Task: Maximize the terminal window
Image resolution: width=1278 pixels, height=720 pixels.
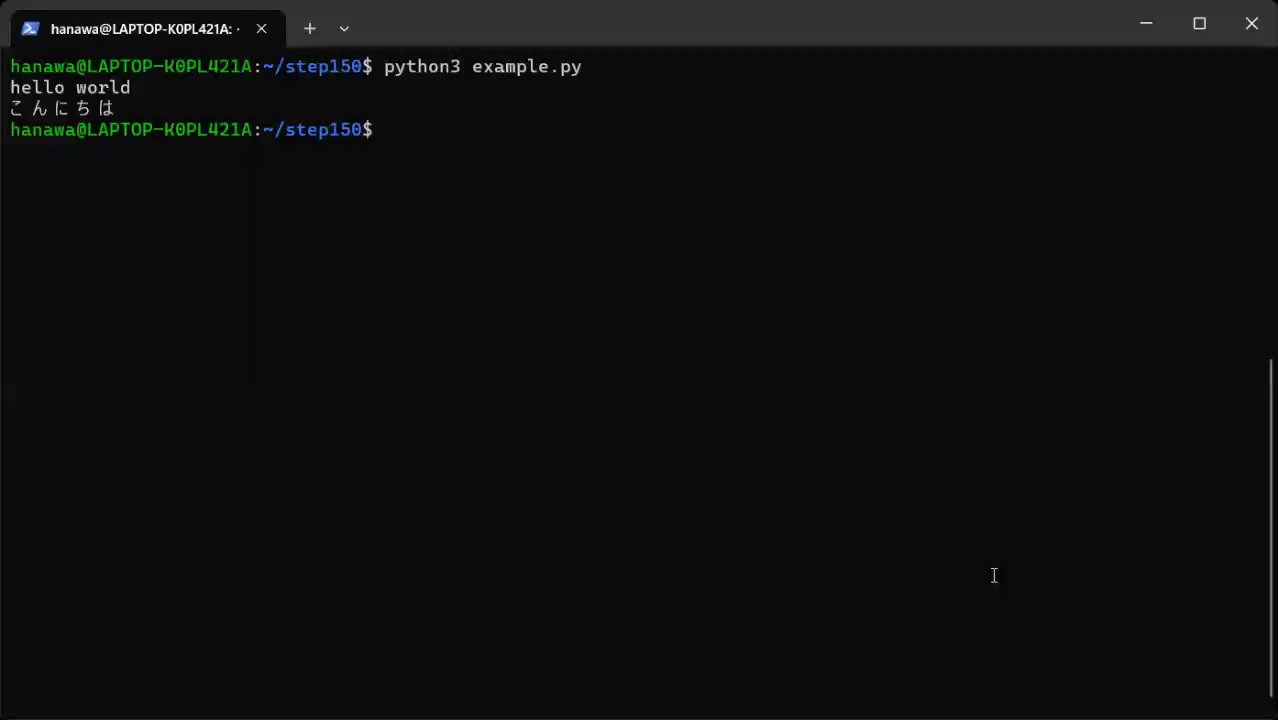Action: pyautogui.click(x=1199, y=23)
